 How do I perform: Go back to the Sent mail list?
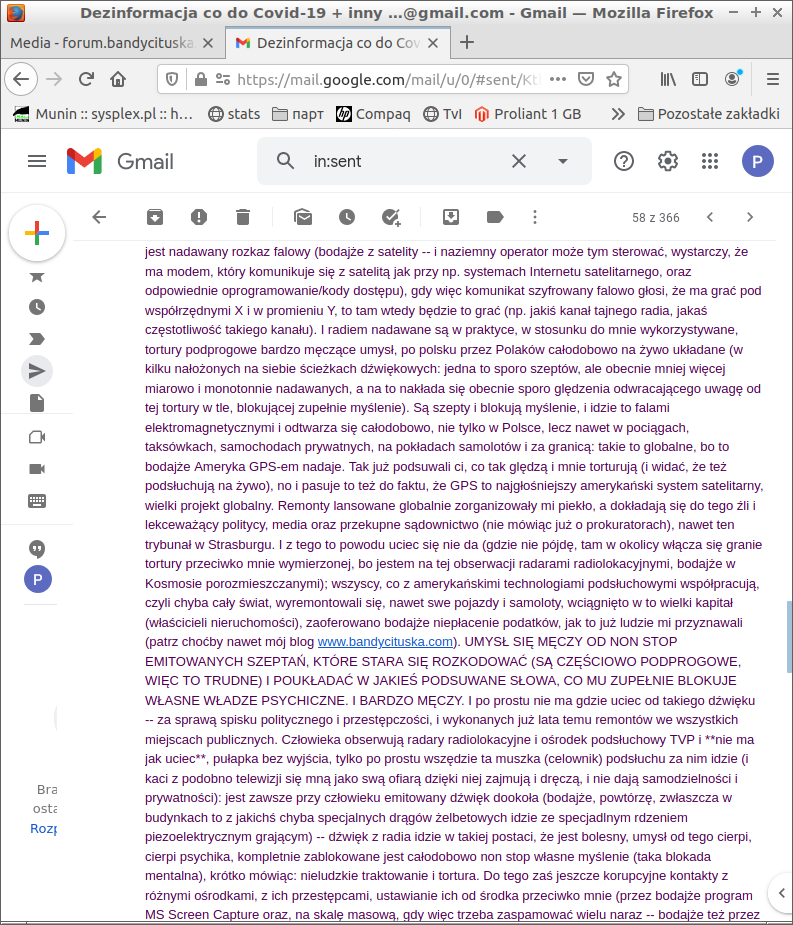98,217
